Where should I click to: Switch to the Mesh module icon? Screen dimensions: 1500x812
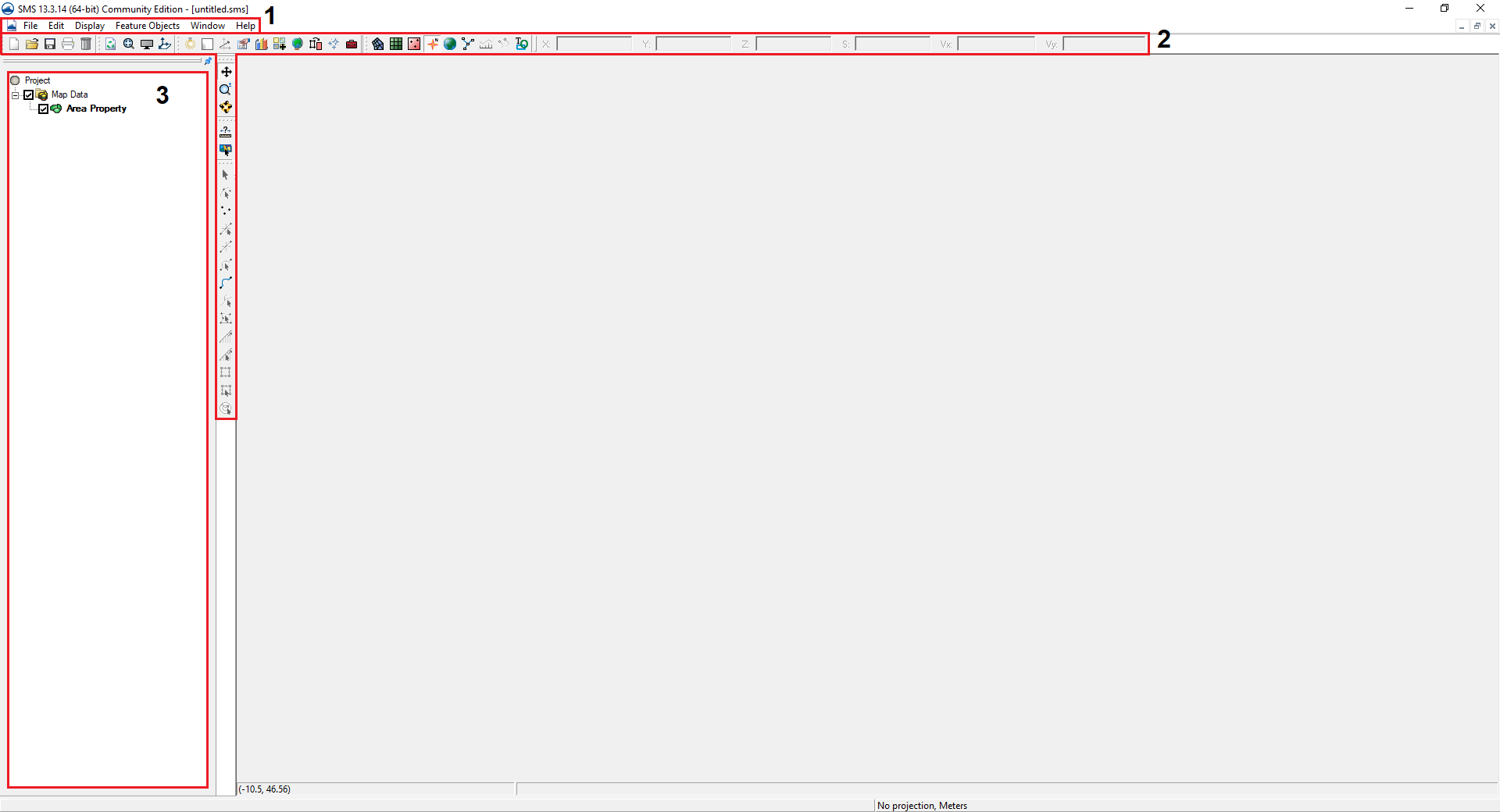(x=378, y=45)
